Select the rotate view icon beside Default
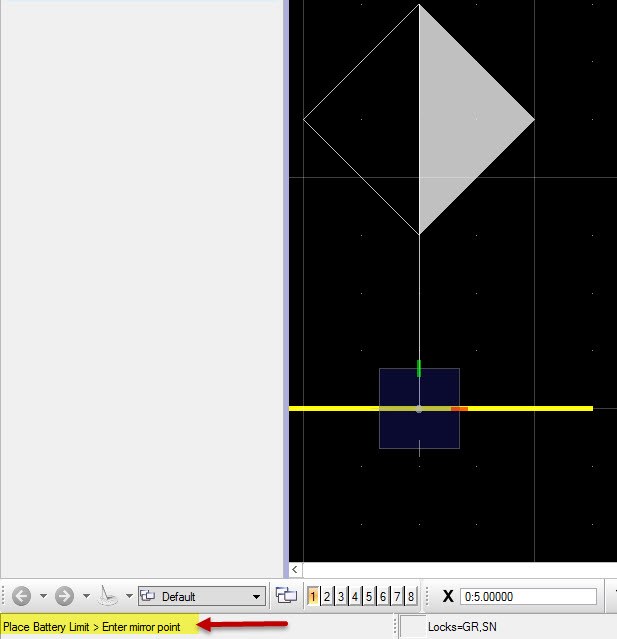Screen dimensions: 617x639 point(108,596)
